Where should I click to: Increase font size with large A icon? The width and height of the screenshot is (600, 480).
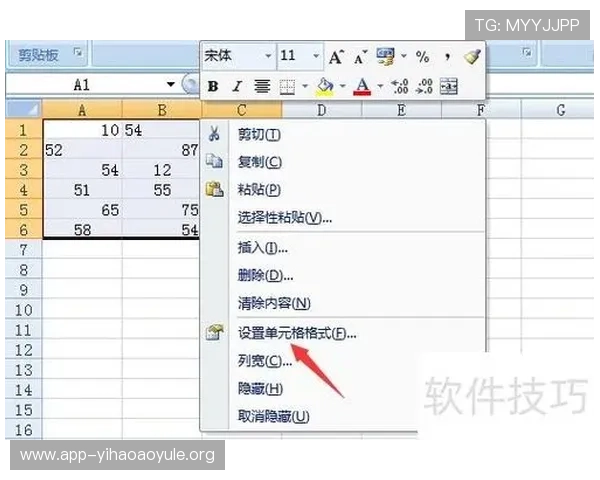tap(336, 57)
